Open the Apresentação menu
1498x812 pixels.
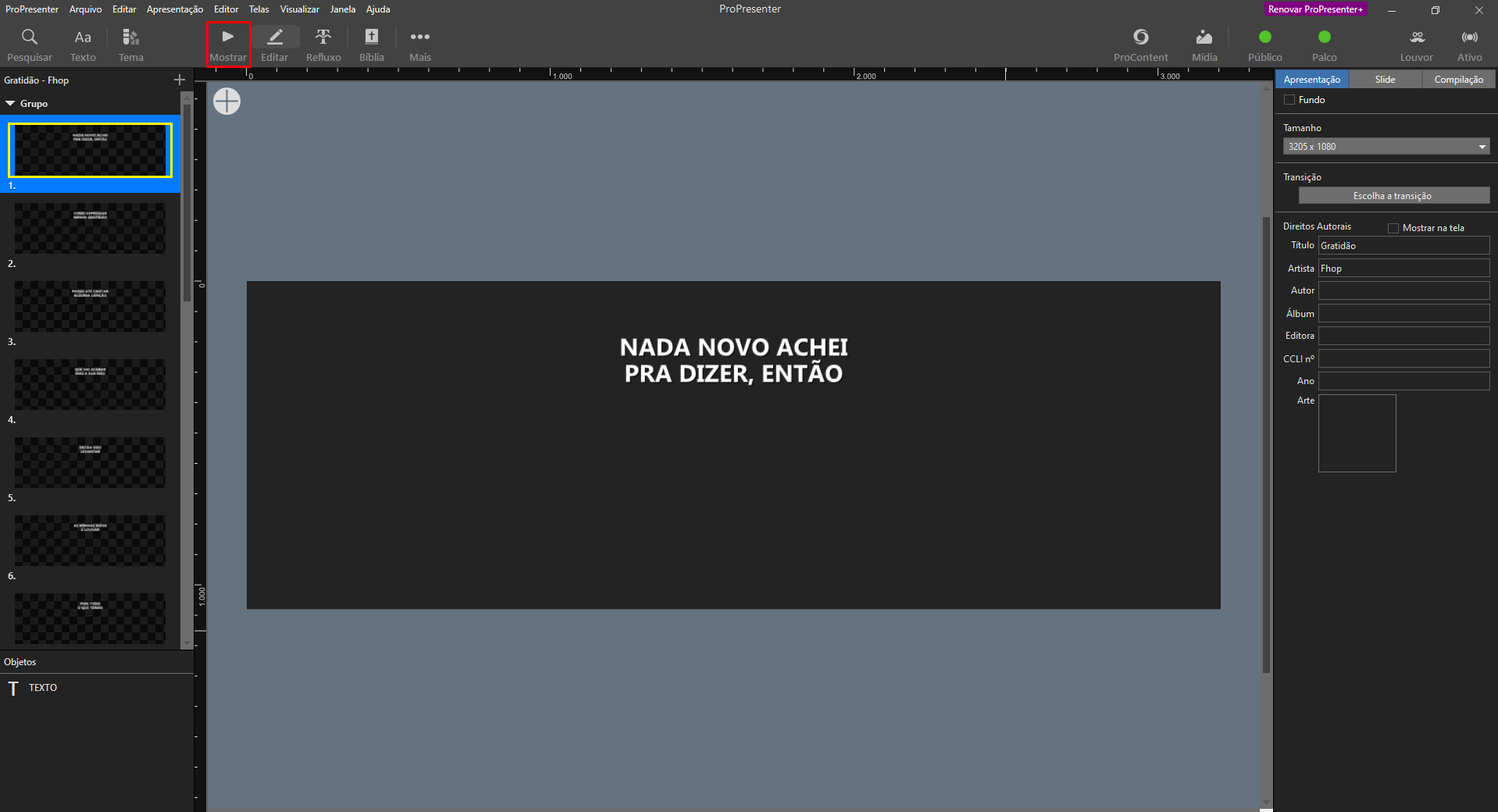(x=175, y=9)
